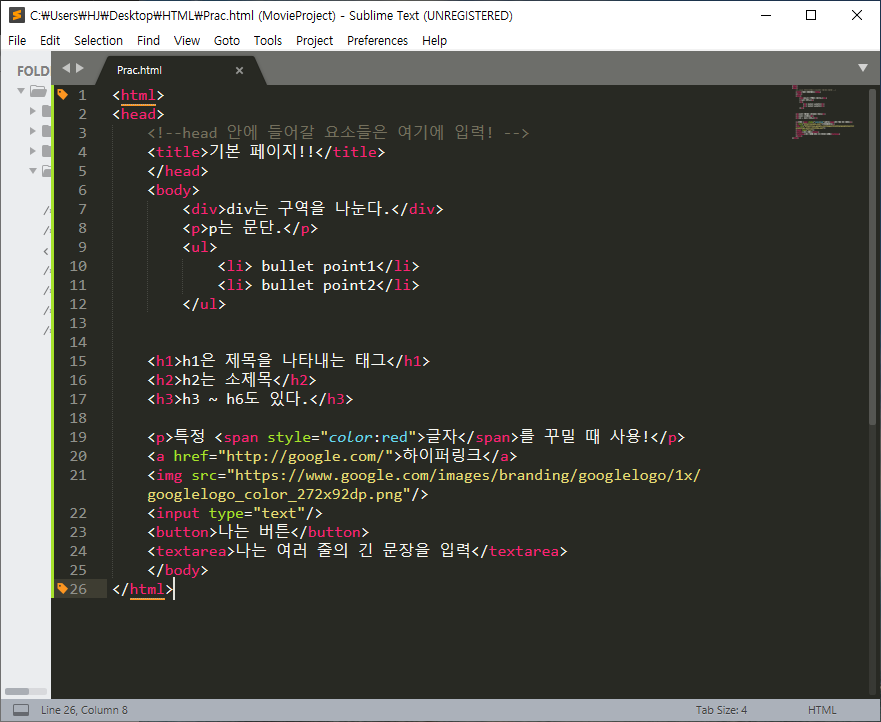The width and height of the screenshot is (881, 722).
Task: Click the closing </html> tag
Action: [x=143, y=589]
